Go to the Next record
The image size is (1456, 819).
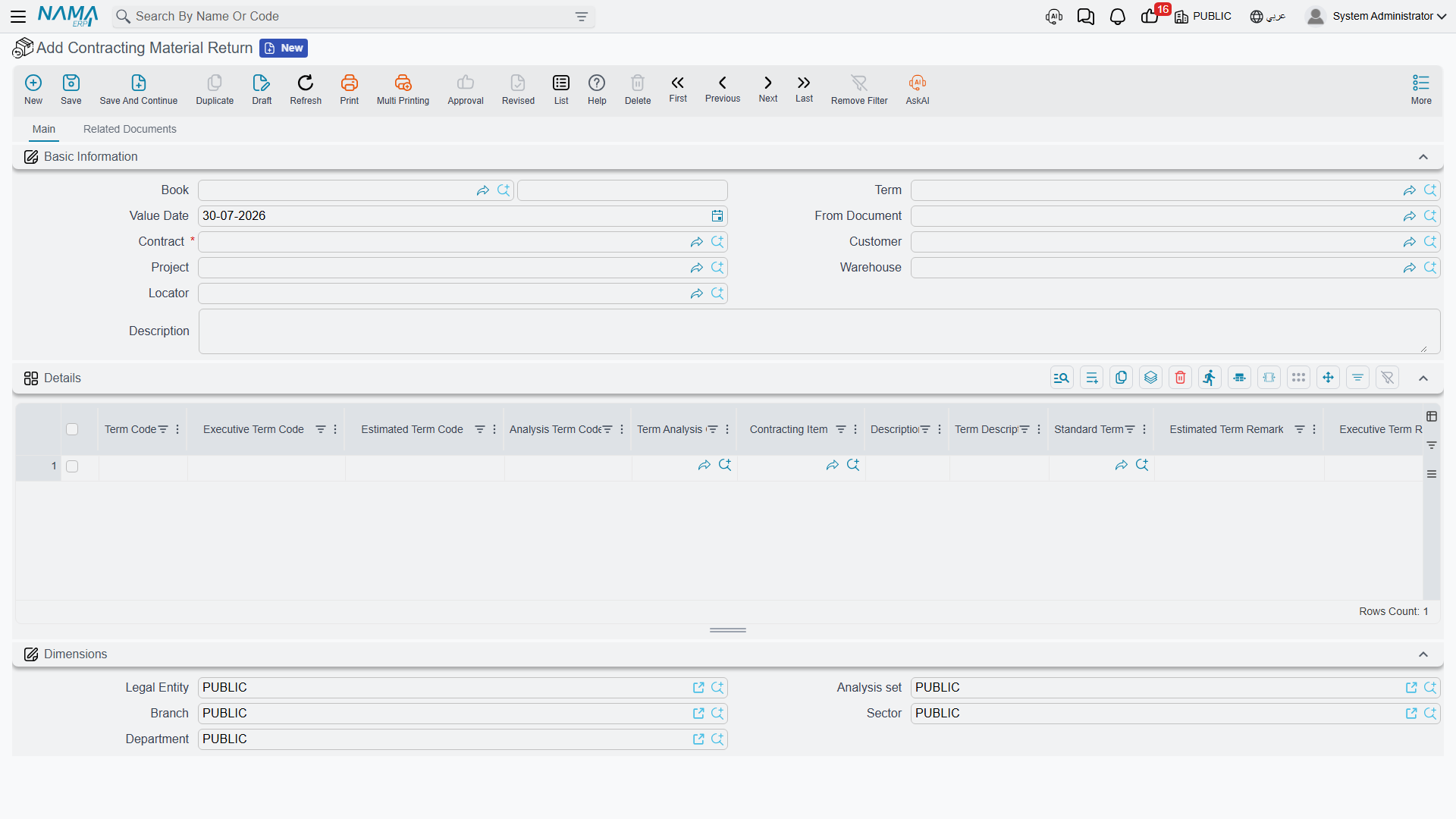click(768, 89)
